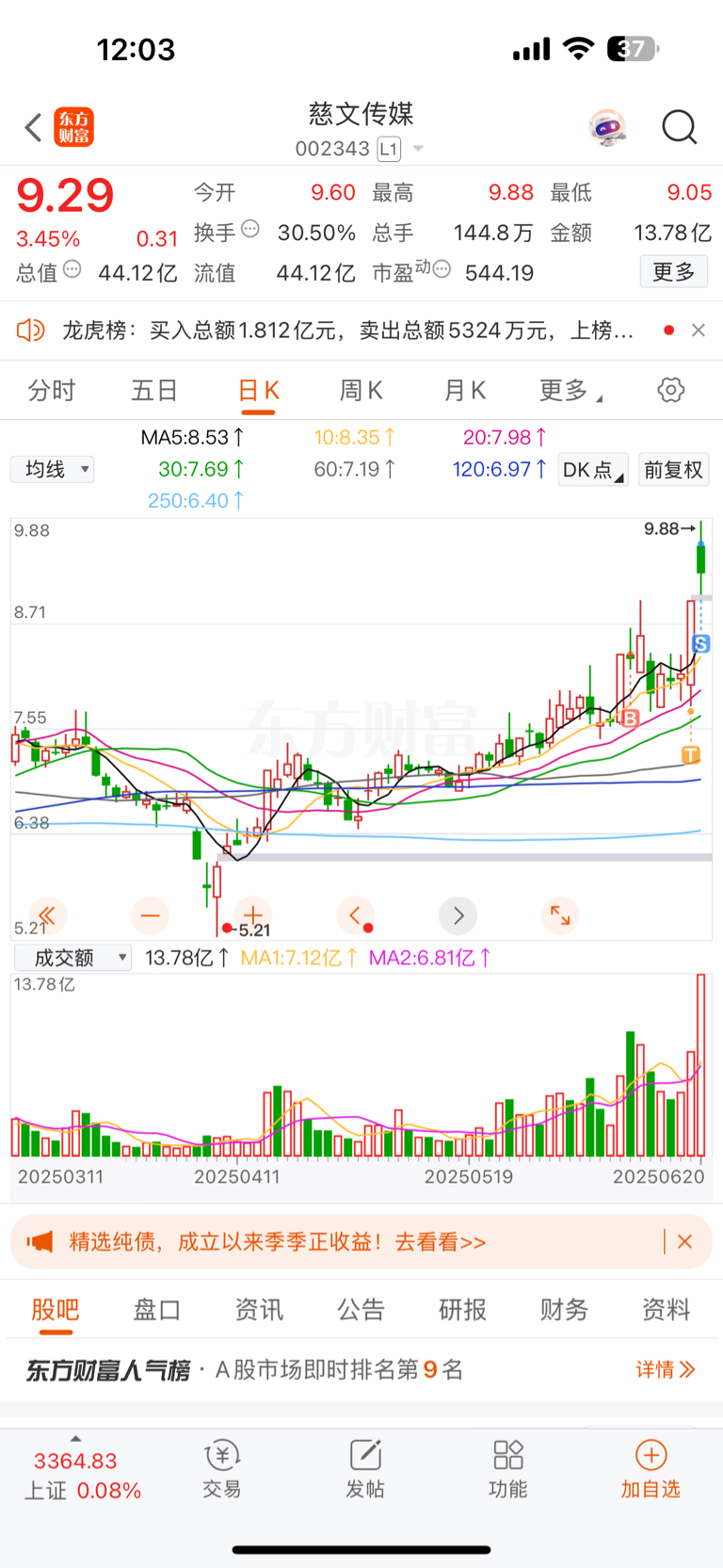Close the 精选纯债 promotion banner
This screenshot has width=723, height=1568.
pos(685,1241)
